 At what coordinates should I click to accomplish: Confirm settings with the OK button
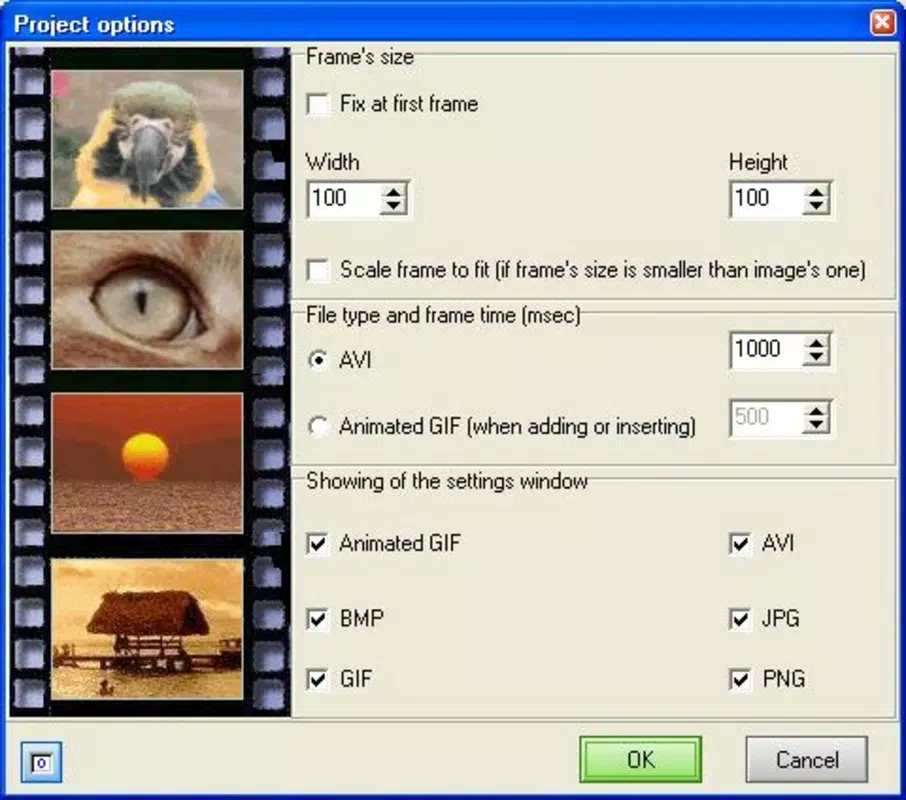pos(641,760)
